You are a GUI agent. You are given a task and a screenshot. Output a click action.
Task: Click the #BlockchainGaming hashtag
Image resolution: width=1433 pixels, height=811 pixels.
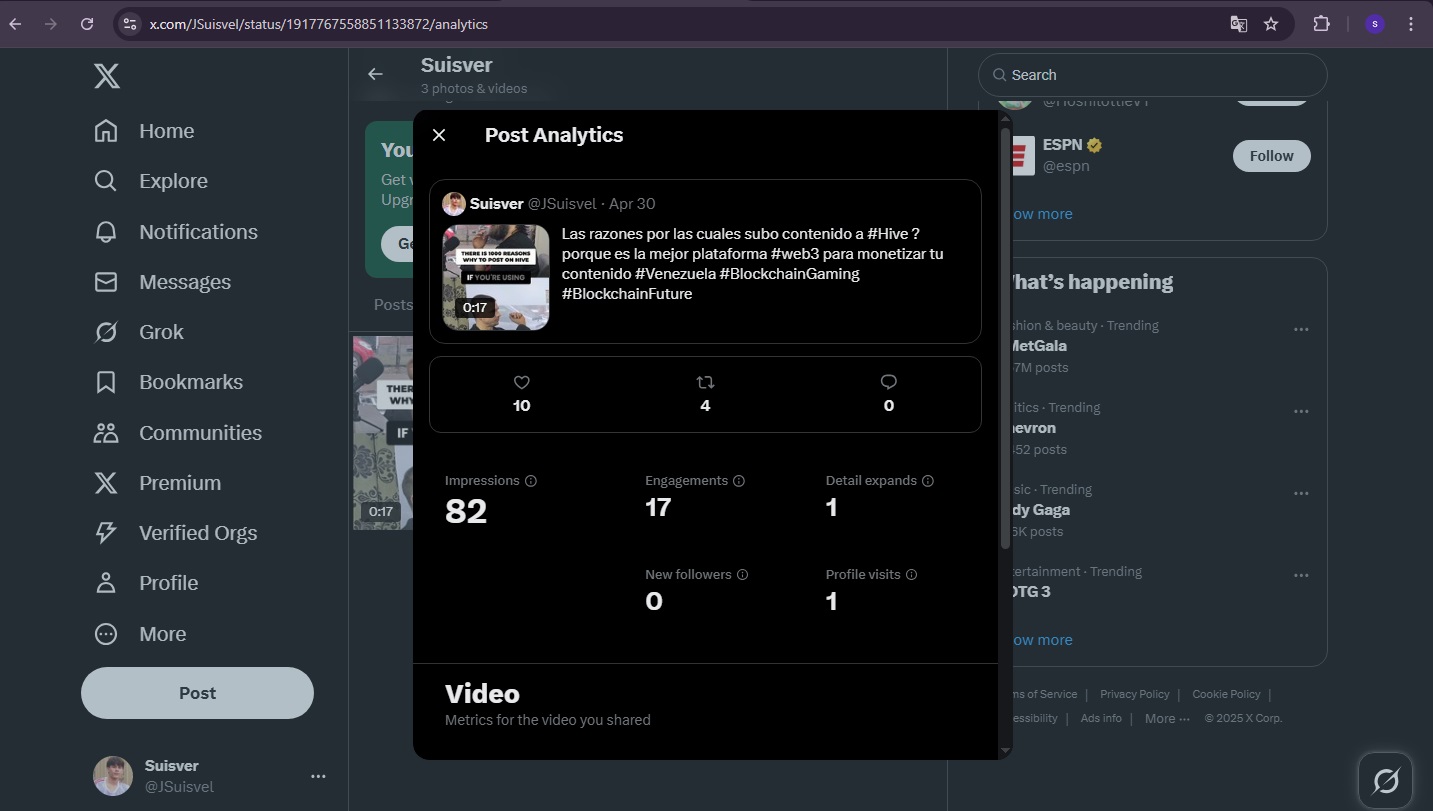[789, 273]
